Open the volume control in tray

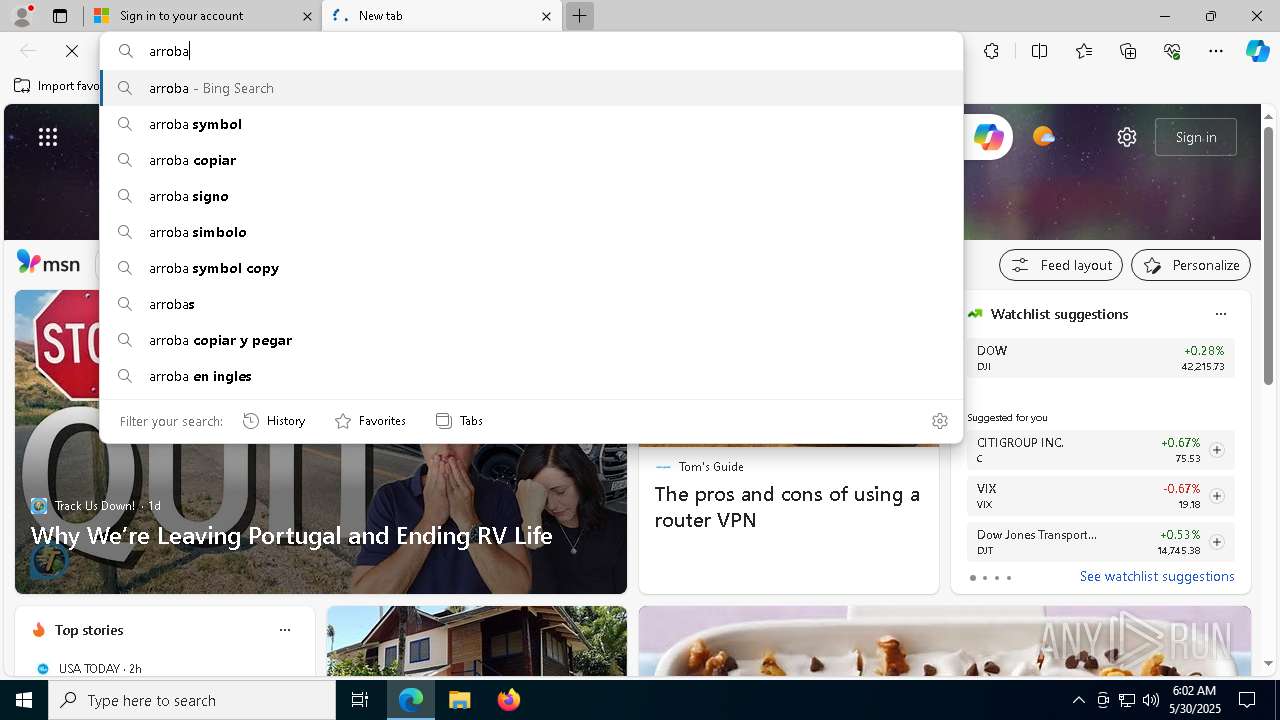[1150, 700]
